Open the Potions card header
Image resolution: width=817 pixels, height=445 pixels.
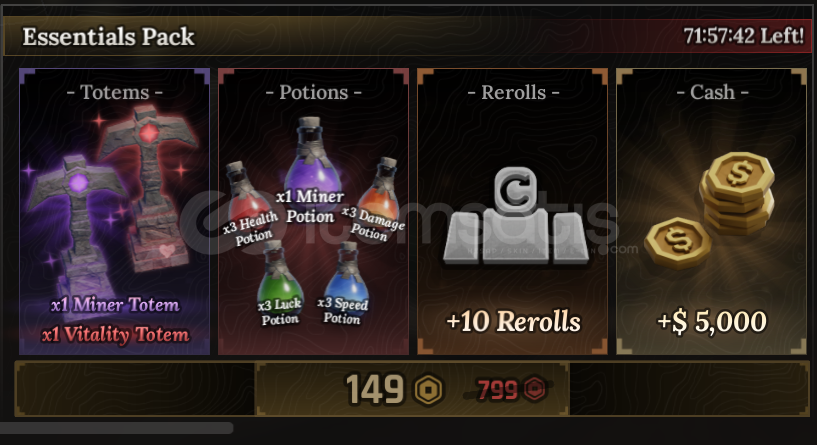pos(313,92)
